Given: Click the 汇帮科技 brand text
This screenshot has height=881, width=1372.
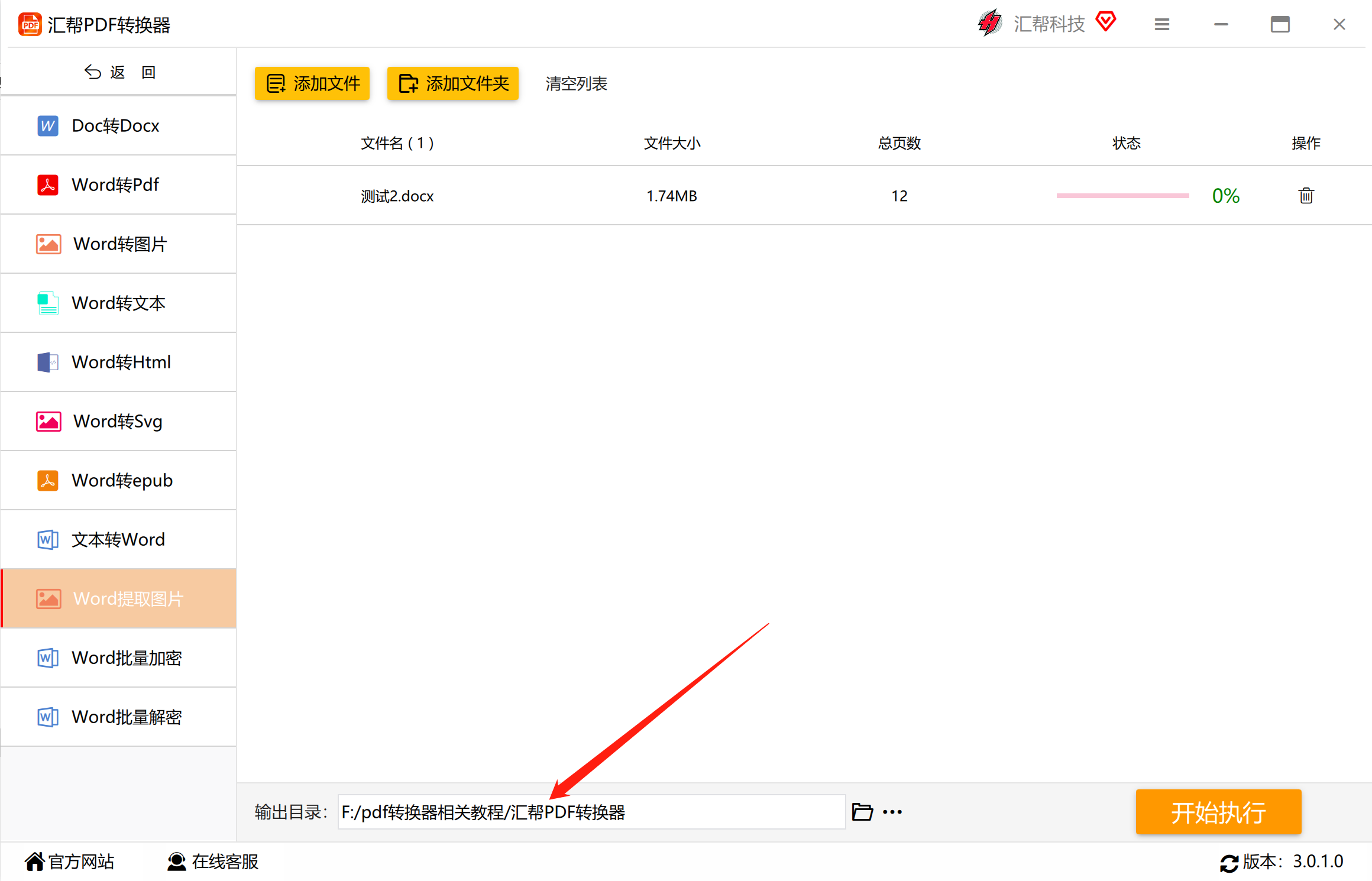Looking at the screenshot, I should 1049,24.
